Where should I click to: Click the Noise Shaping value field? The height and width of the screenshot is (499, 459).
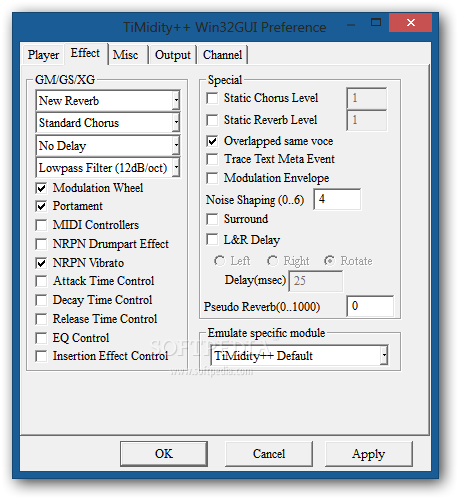coord(337,199)
